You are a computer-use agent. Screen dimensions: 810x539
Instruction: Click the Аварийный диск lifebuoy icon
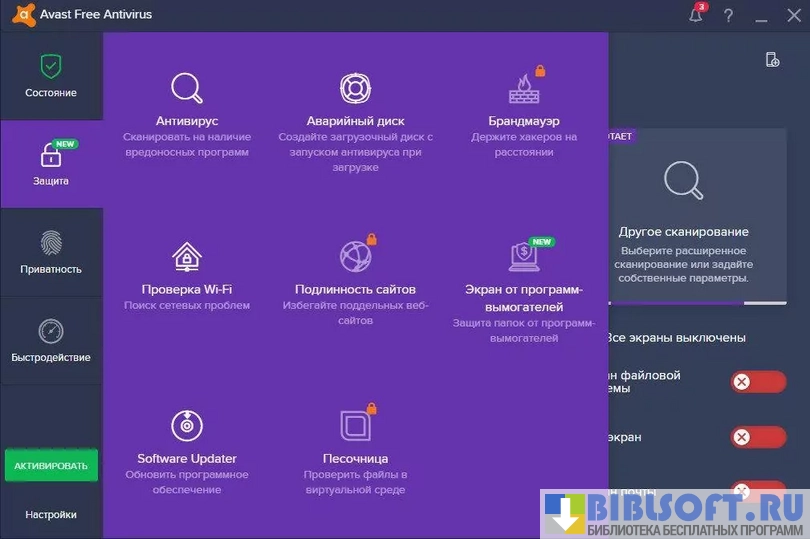355,88
